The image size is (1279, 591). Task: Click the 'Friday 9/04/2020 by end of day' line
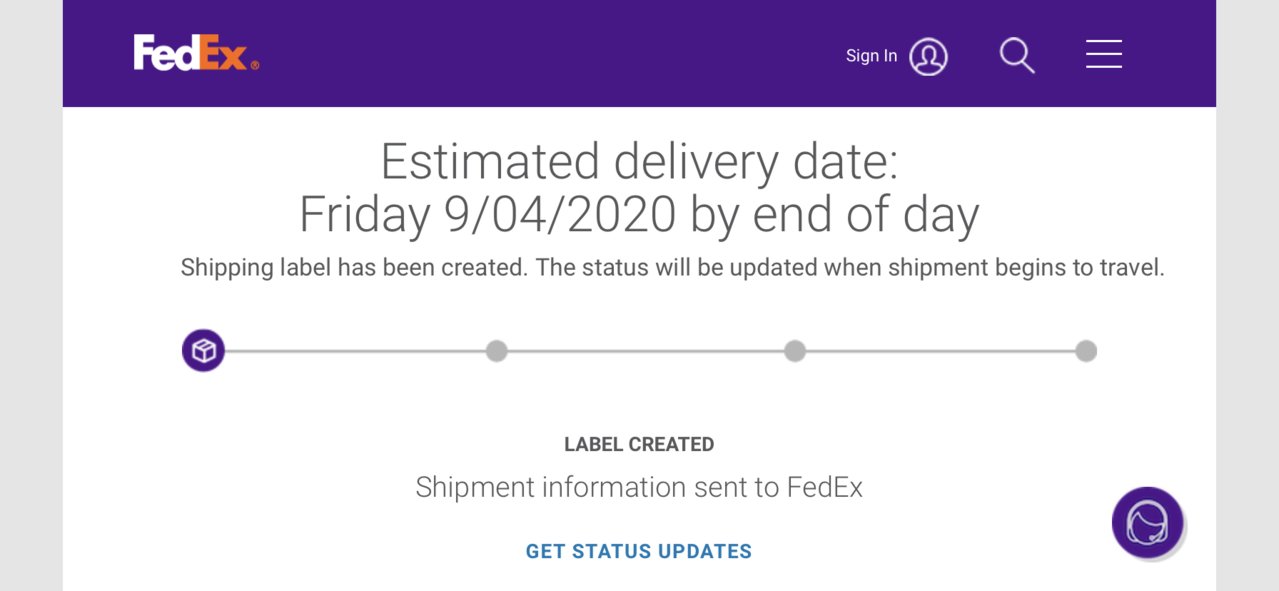coord(639,214)
